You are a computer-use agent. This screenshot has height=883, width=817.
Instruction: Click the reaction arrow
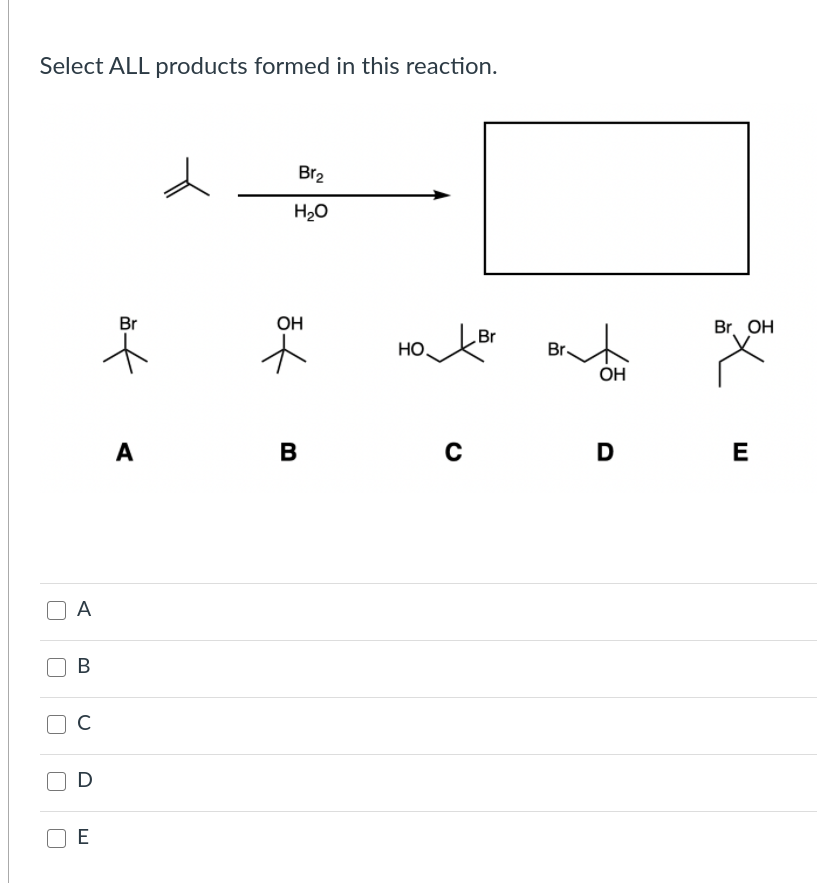click(x=344, y=195)
